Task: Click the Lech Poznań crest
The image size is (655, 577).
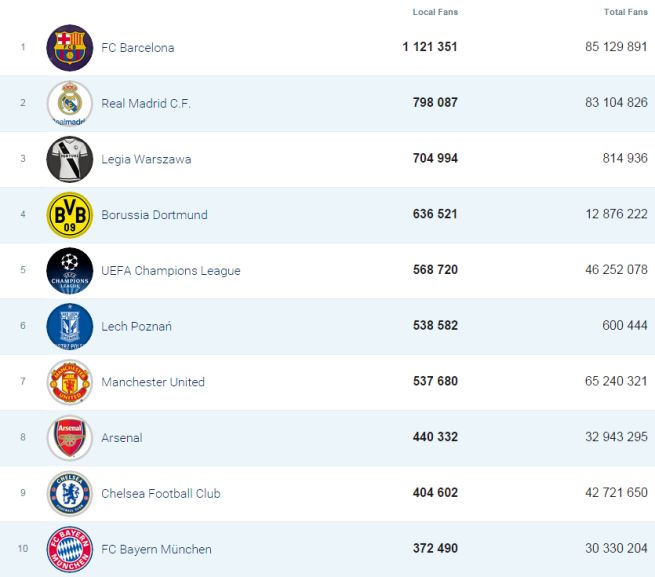Action: pyautogui.click(x=69, y=327)
